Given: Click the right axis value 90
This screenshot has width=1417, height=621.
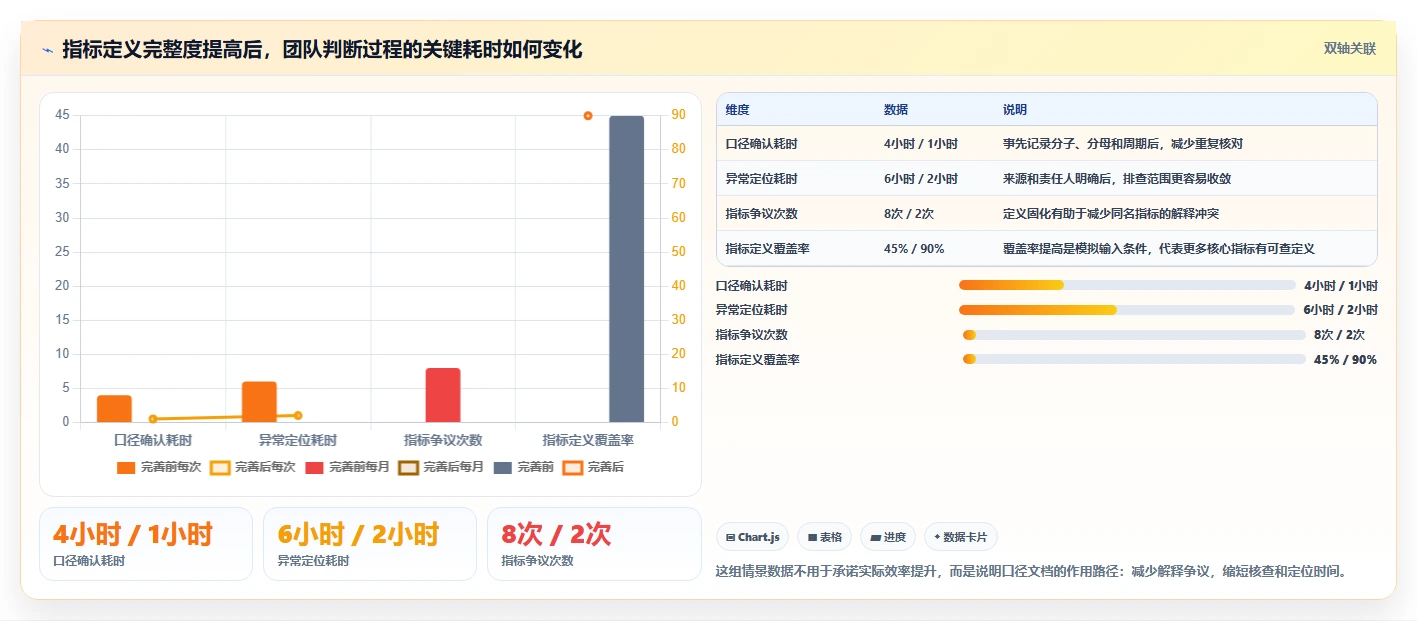Looking at the screenshot, I should tap(678, 115).
